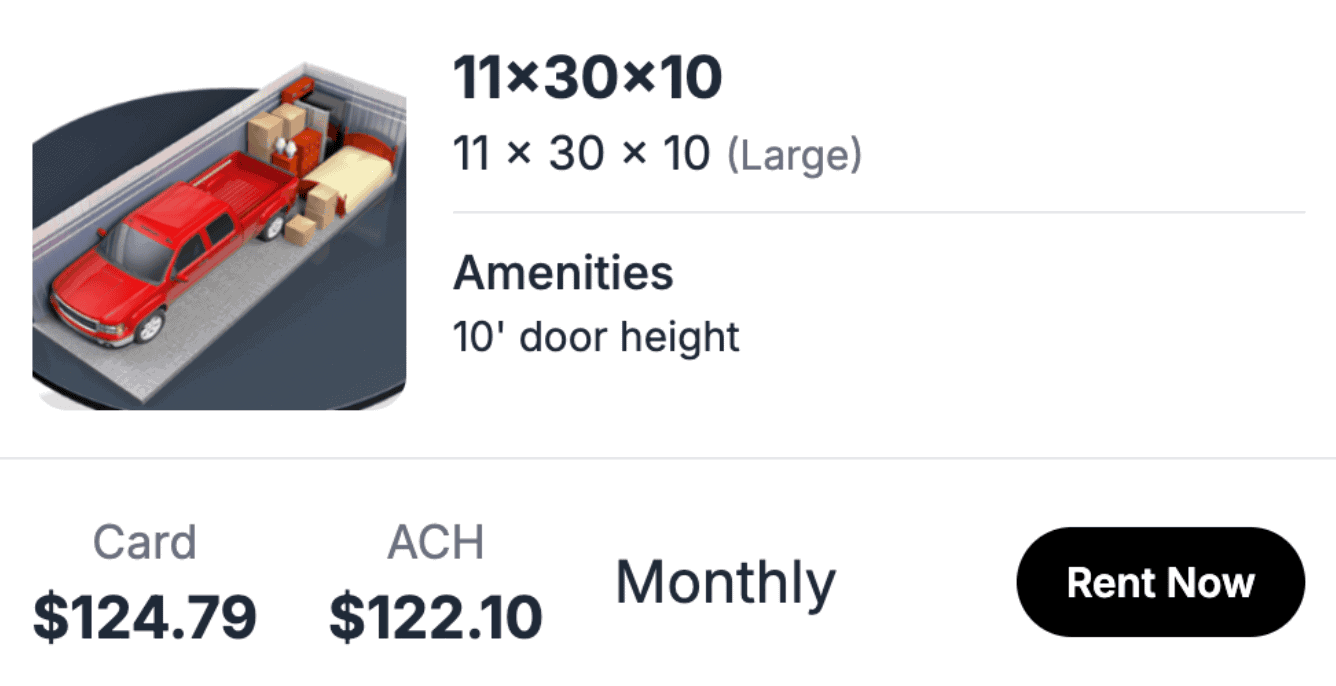
Task: Click the single box behind the truck's rear wheel
Action: (299, 231)
